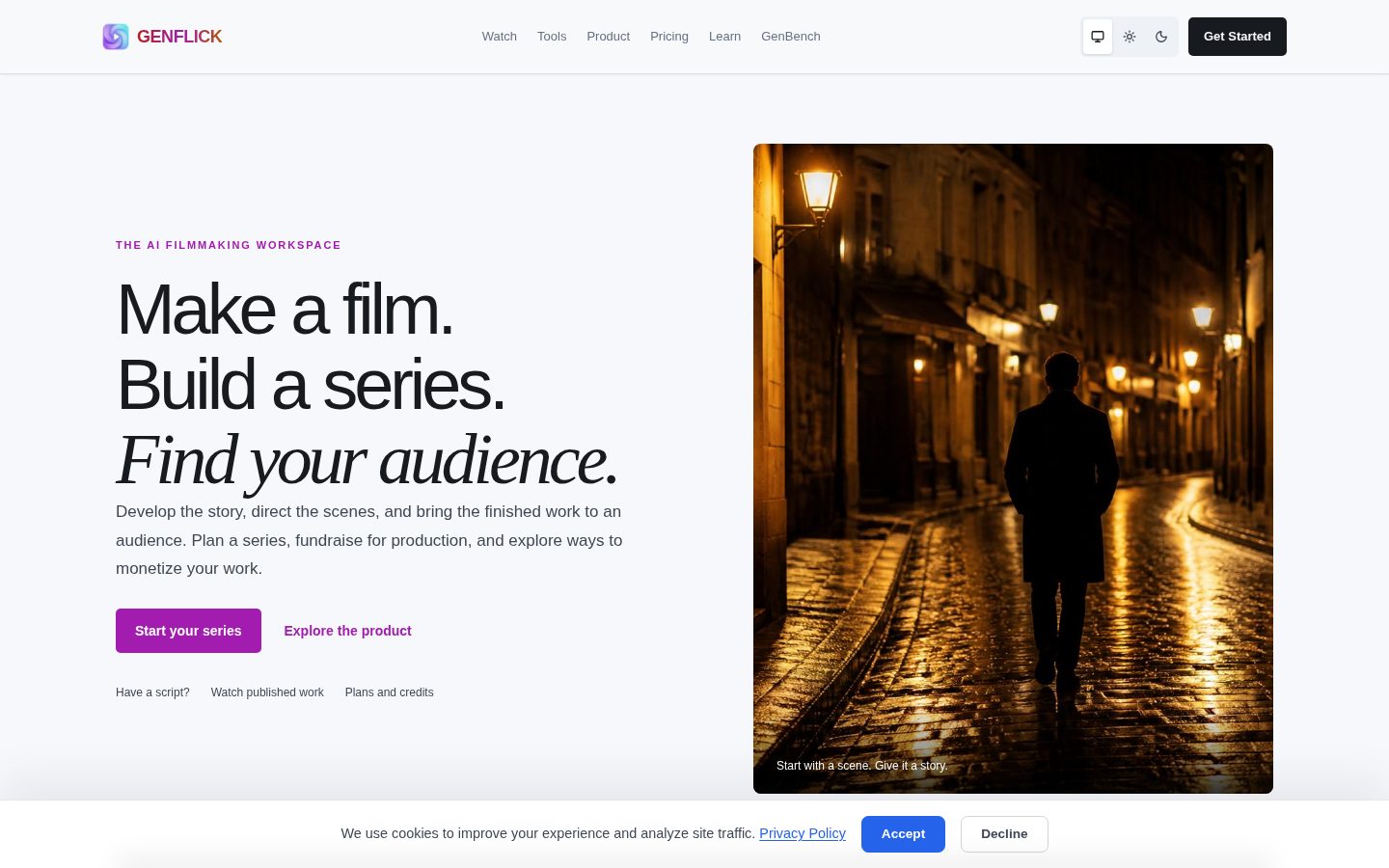The height and width of the screenshot is (868, 1389).
Task: Open the Have a script? link
Action: click(x=152, y=692)
